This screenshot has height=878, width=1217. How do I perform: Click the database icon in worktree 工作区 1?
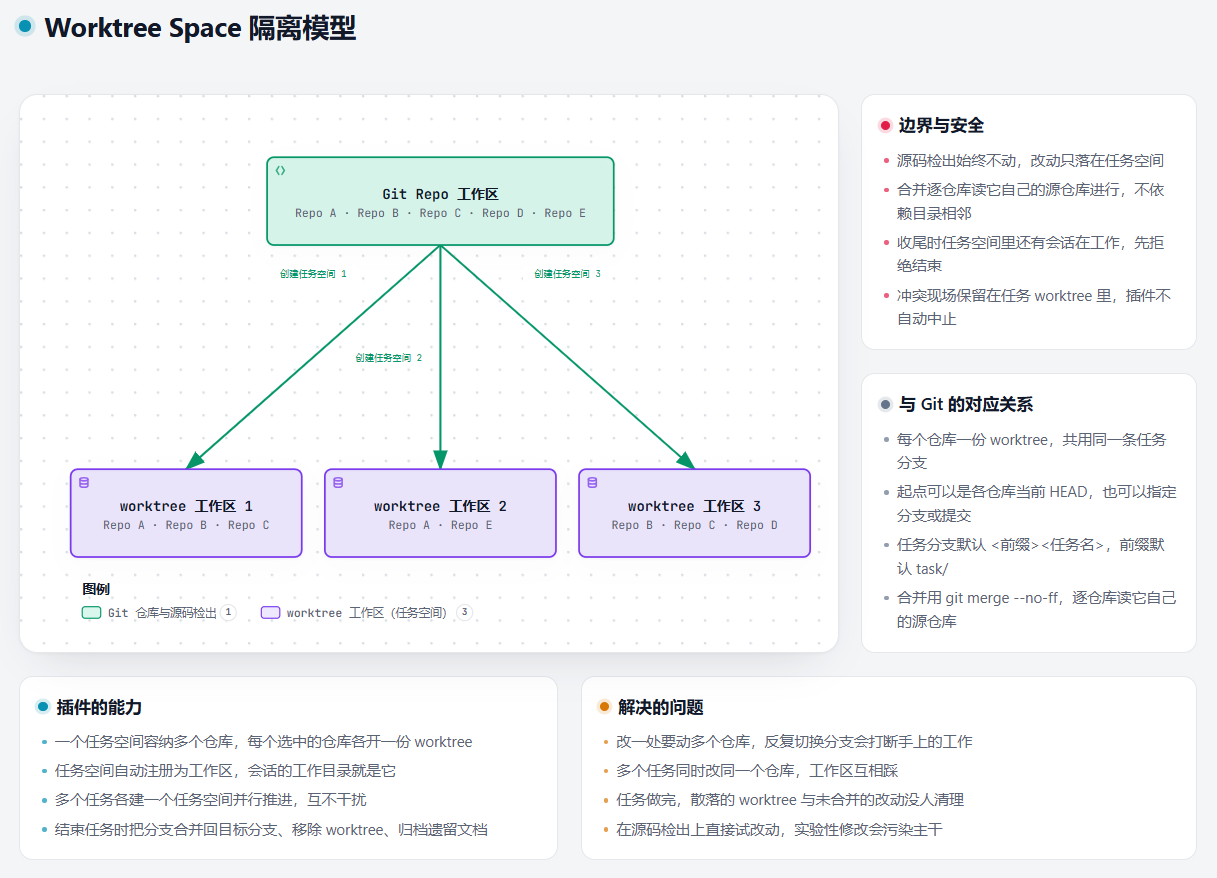[x=84, y=483]
